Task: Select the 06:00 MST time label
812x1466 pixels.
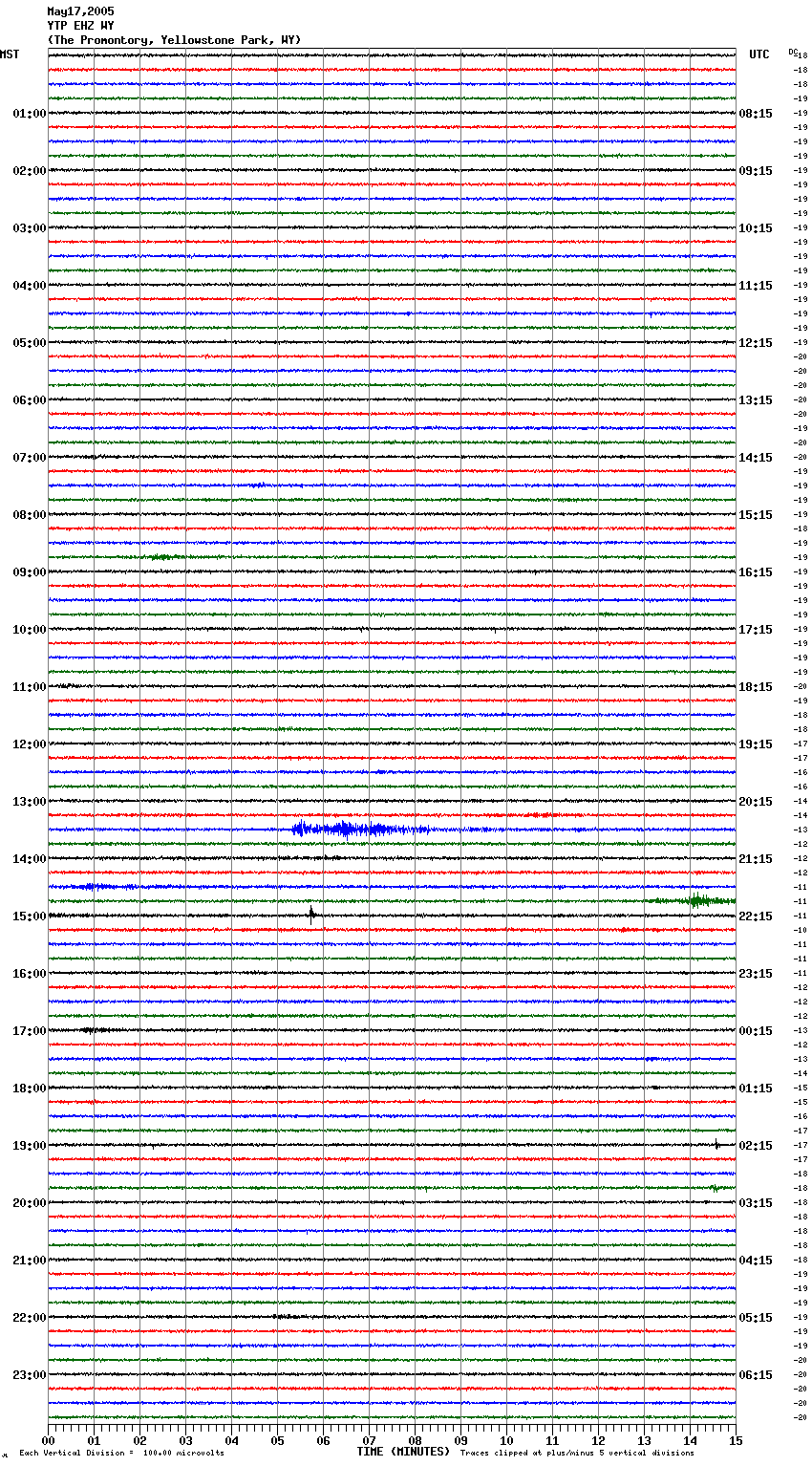Action: (x=30, y=400)
